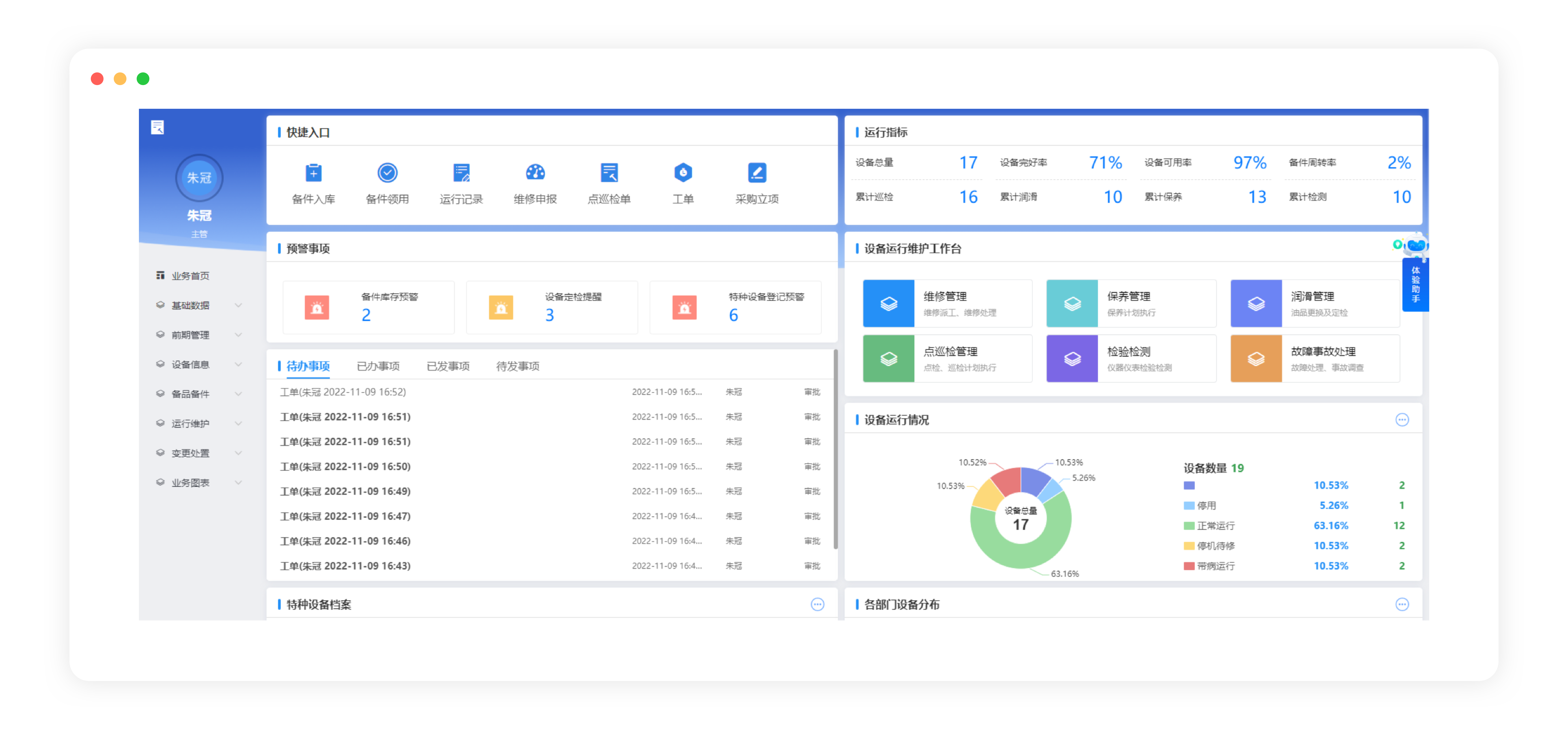Screen dimensions: 1568x729
Task: Click the 备件领用 checkmark icon
Action: pos(387,173)
